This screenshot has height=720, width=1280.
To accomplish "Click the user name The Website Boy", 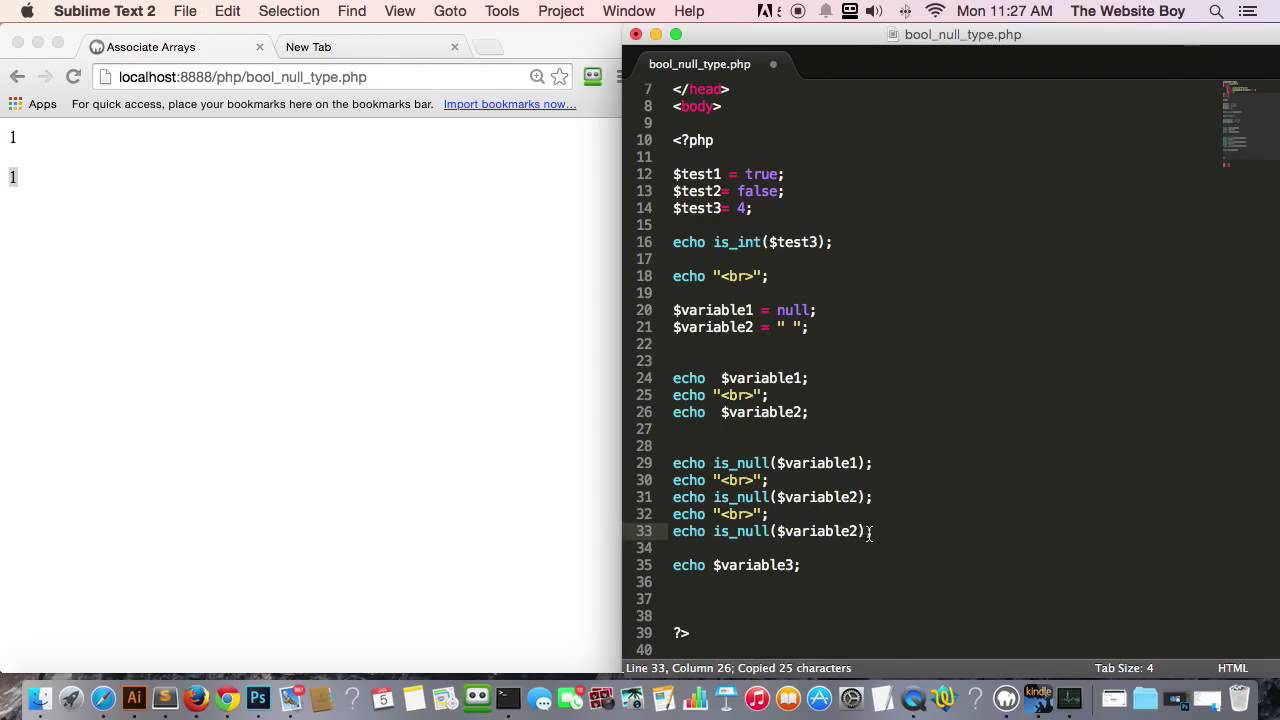I will [x=1128, y=11].
